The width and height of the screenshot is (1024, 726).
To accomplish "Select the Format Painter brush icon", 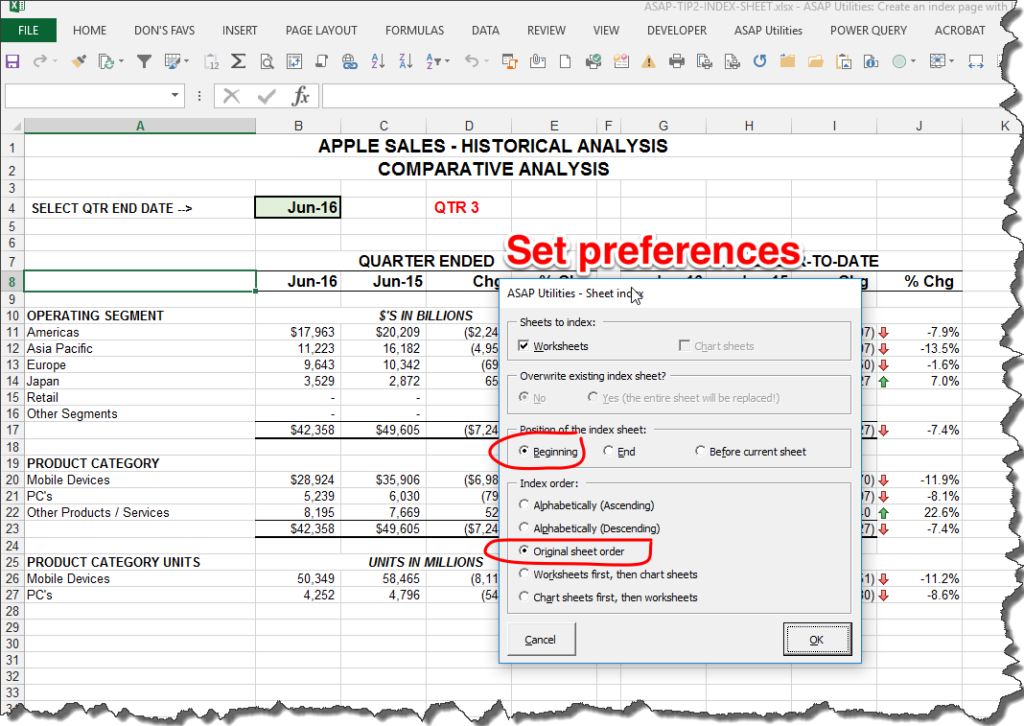I will tap(79, 61).
